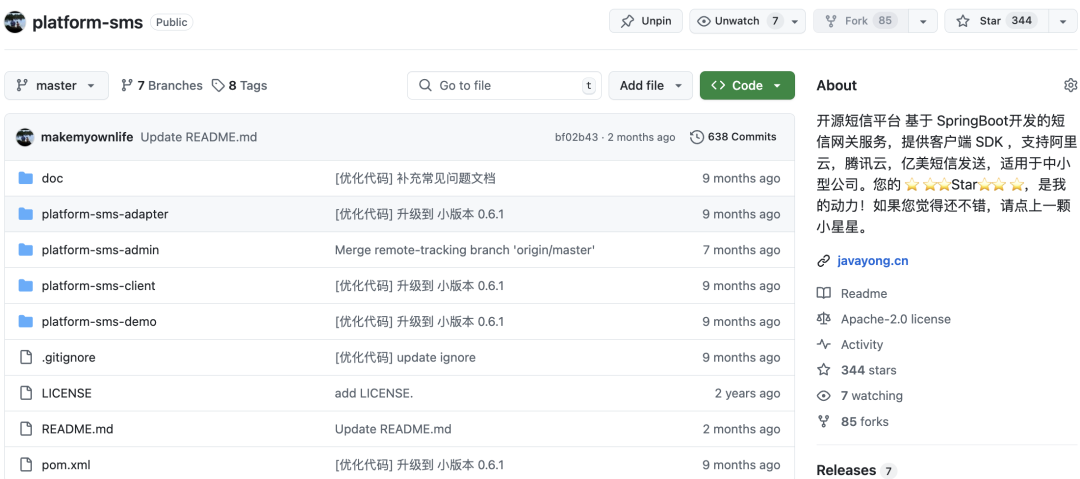Click the folder icon for platform-sms-client

coord(26,286)
